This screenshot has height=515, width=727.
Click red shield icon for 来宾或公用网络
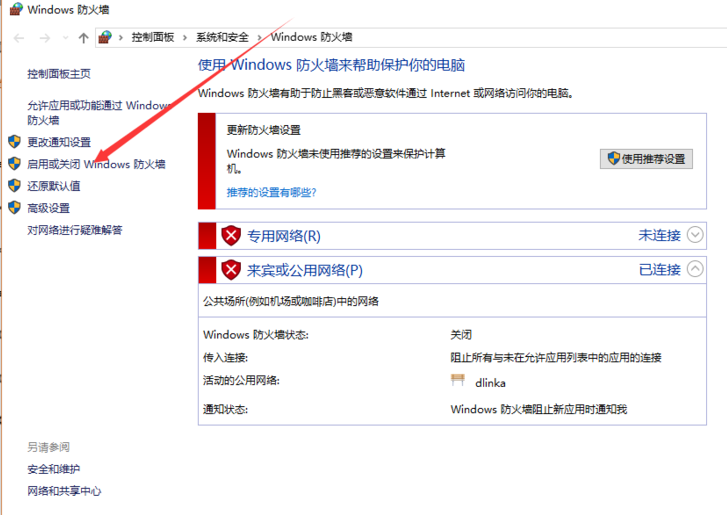[231, 270]
